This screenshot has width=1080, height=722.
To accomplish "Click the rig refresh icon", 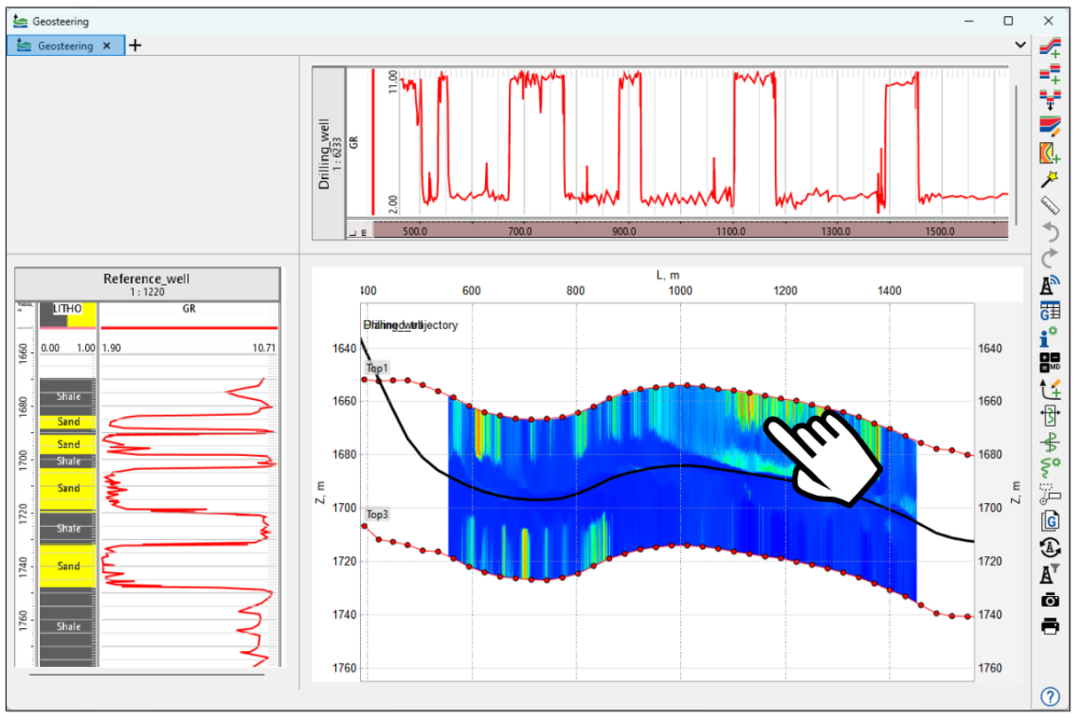I will (1050, 546).
